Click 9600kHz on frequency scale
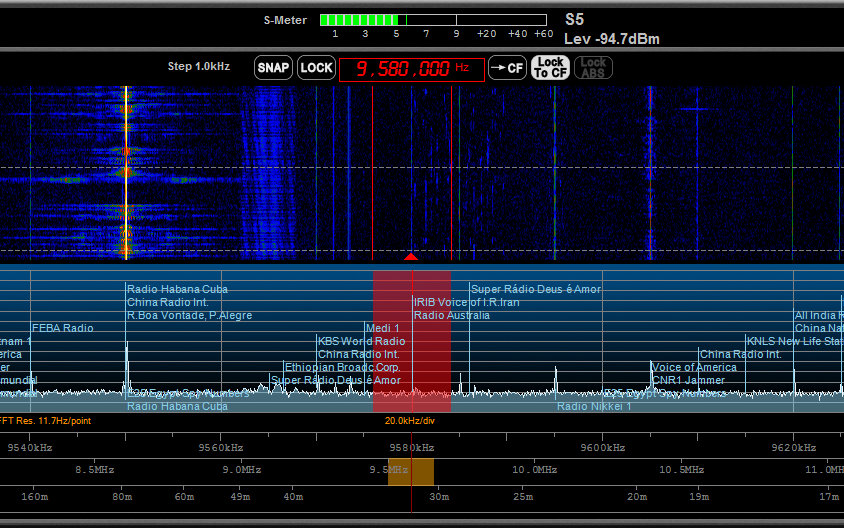The image size is (844, 528). (x=603, y=448)
